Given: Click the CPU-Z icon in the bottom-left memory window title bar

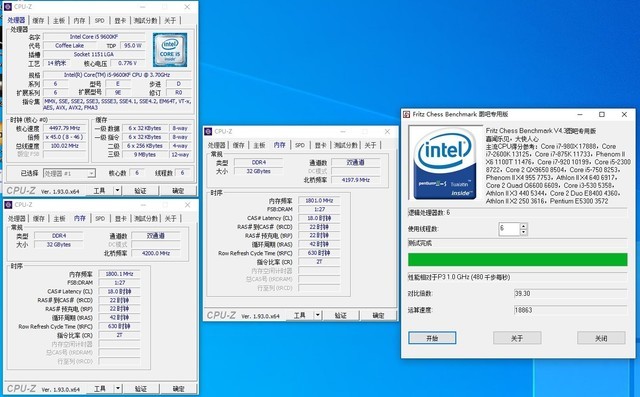Looking at the screenshot, I should (x=8, y=204).
